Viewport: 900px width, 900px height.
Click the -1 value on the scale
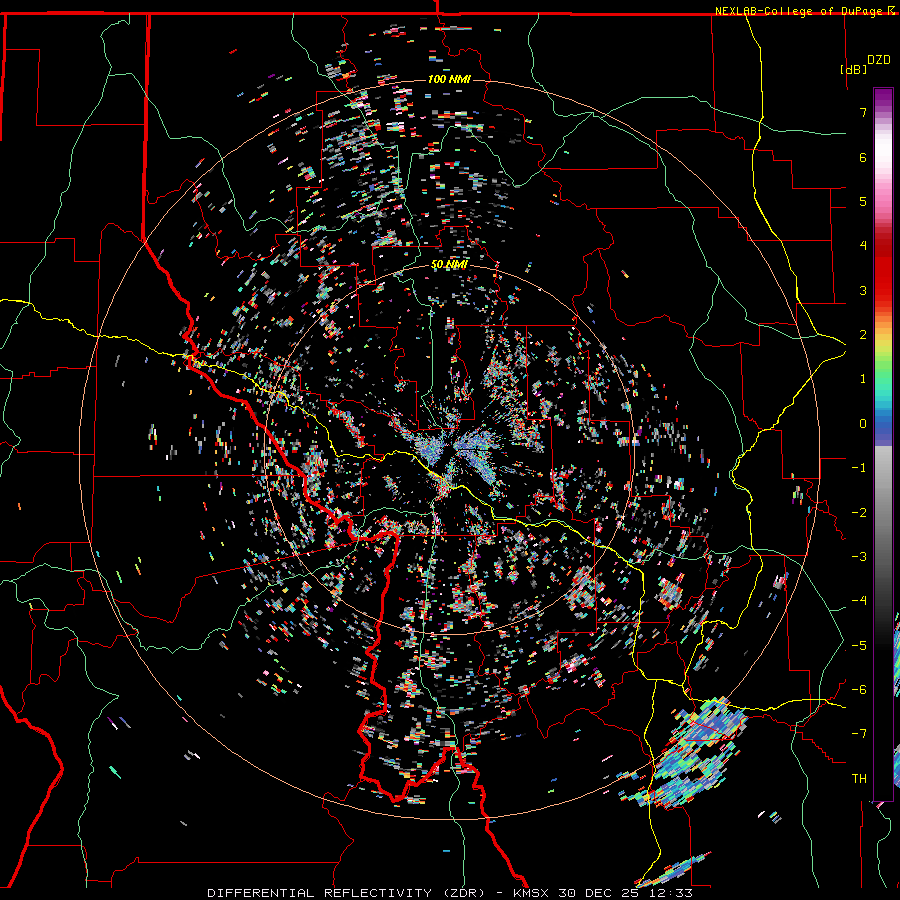click(x=859, y=468)
